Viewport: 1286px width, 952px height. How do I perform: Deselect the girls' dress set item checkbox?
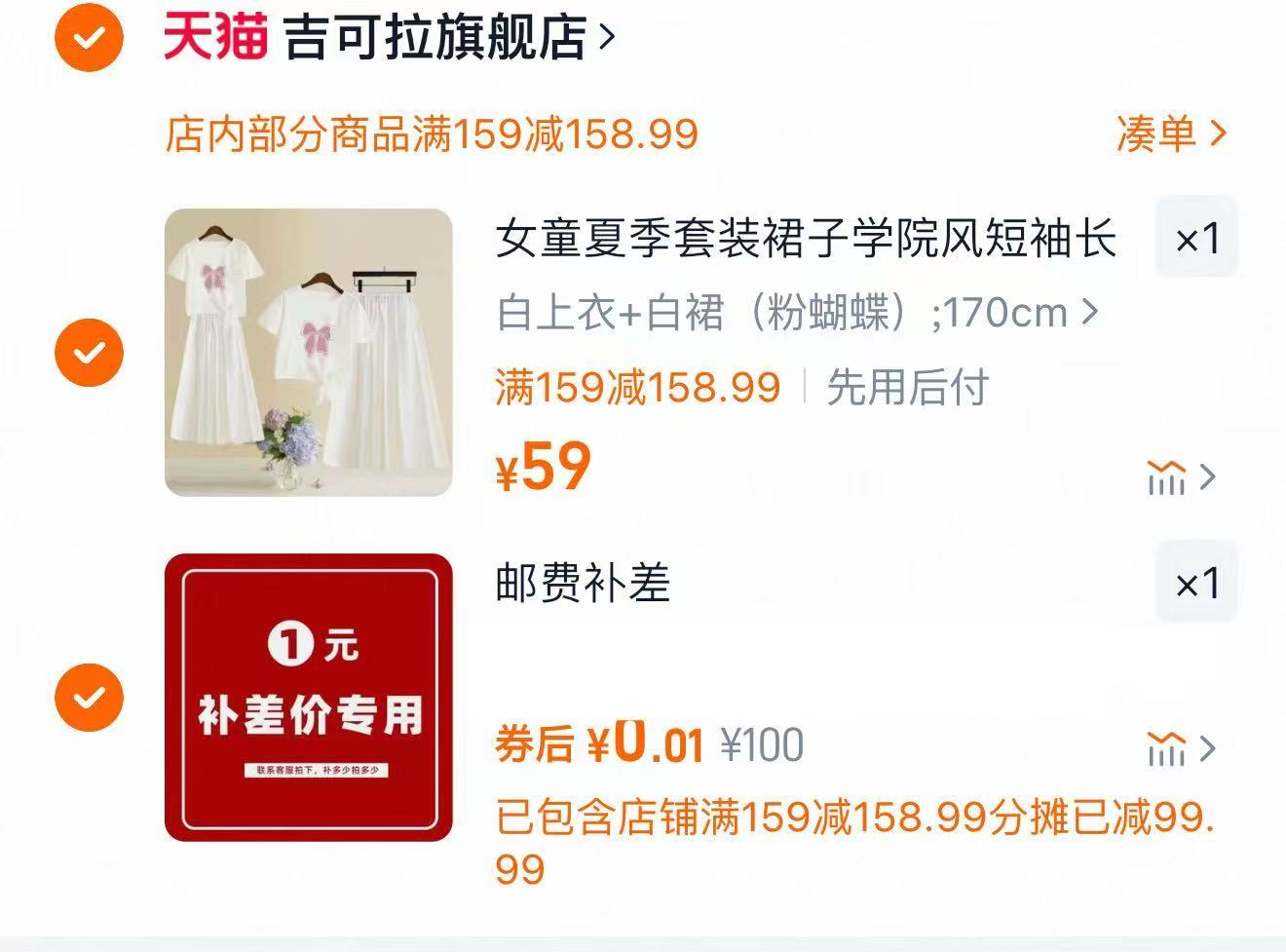[89, 352]
